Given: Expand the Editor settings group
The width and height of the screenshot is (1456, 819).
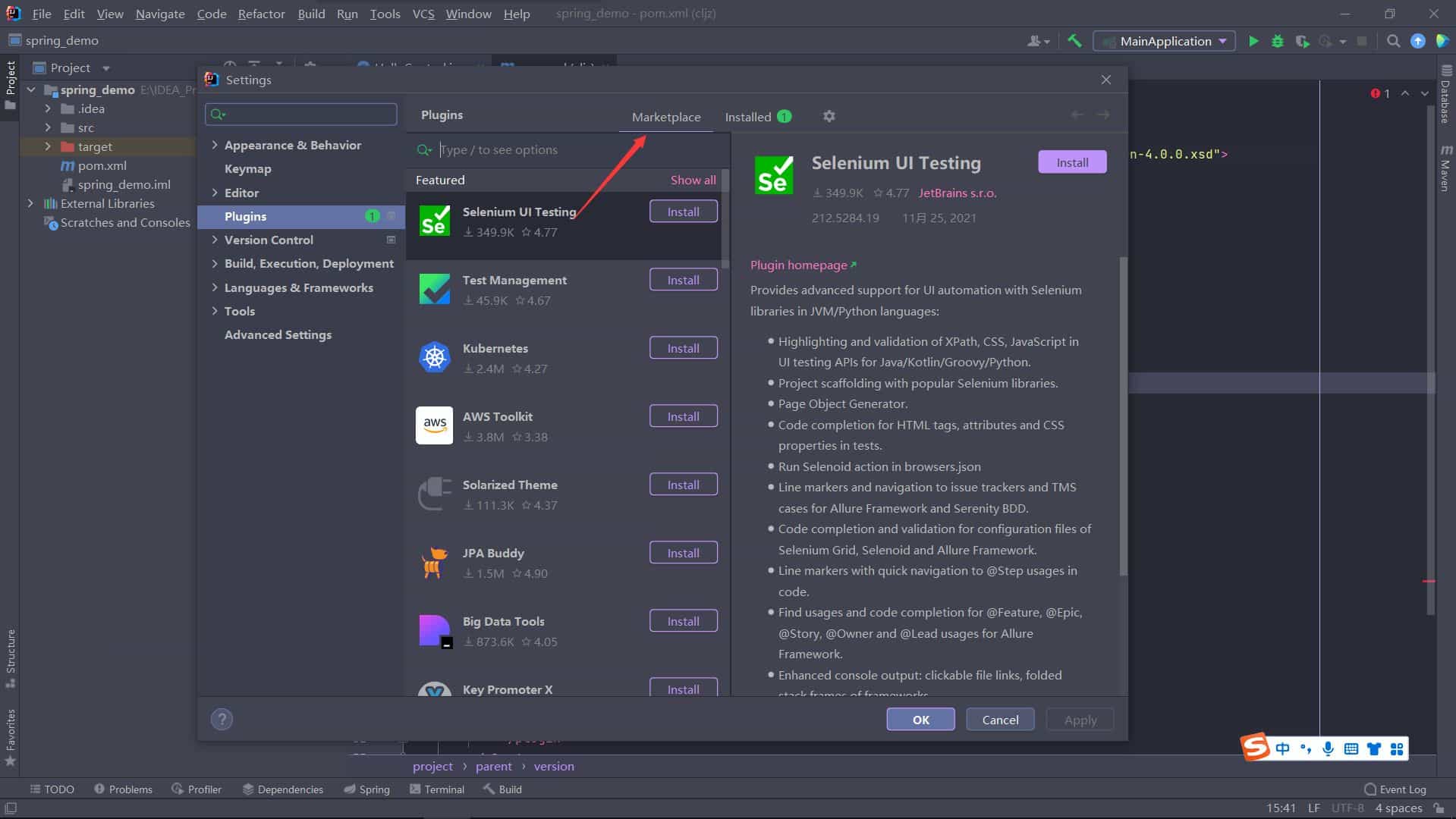Looking at the screenshot, I should (x=215, y=193).
